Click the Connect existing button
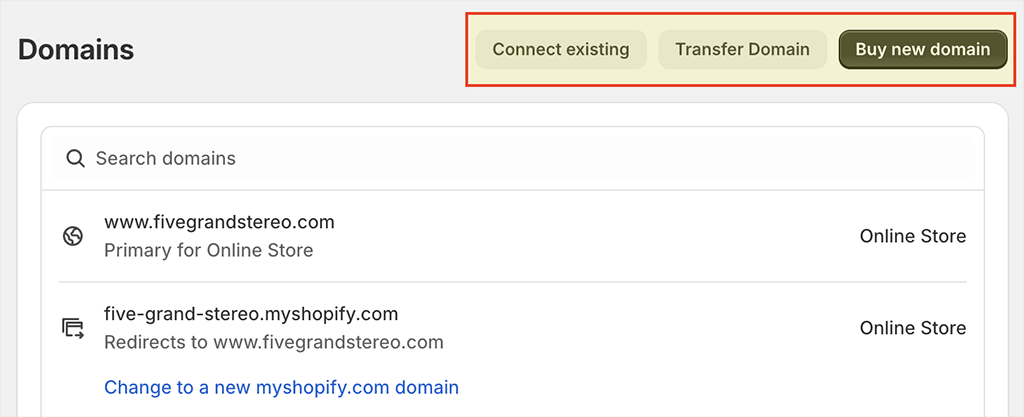The height and width of the screenshot is (417, 1024). click(x=560, y=50)
